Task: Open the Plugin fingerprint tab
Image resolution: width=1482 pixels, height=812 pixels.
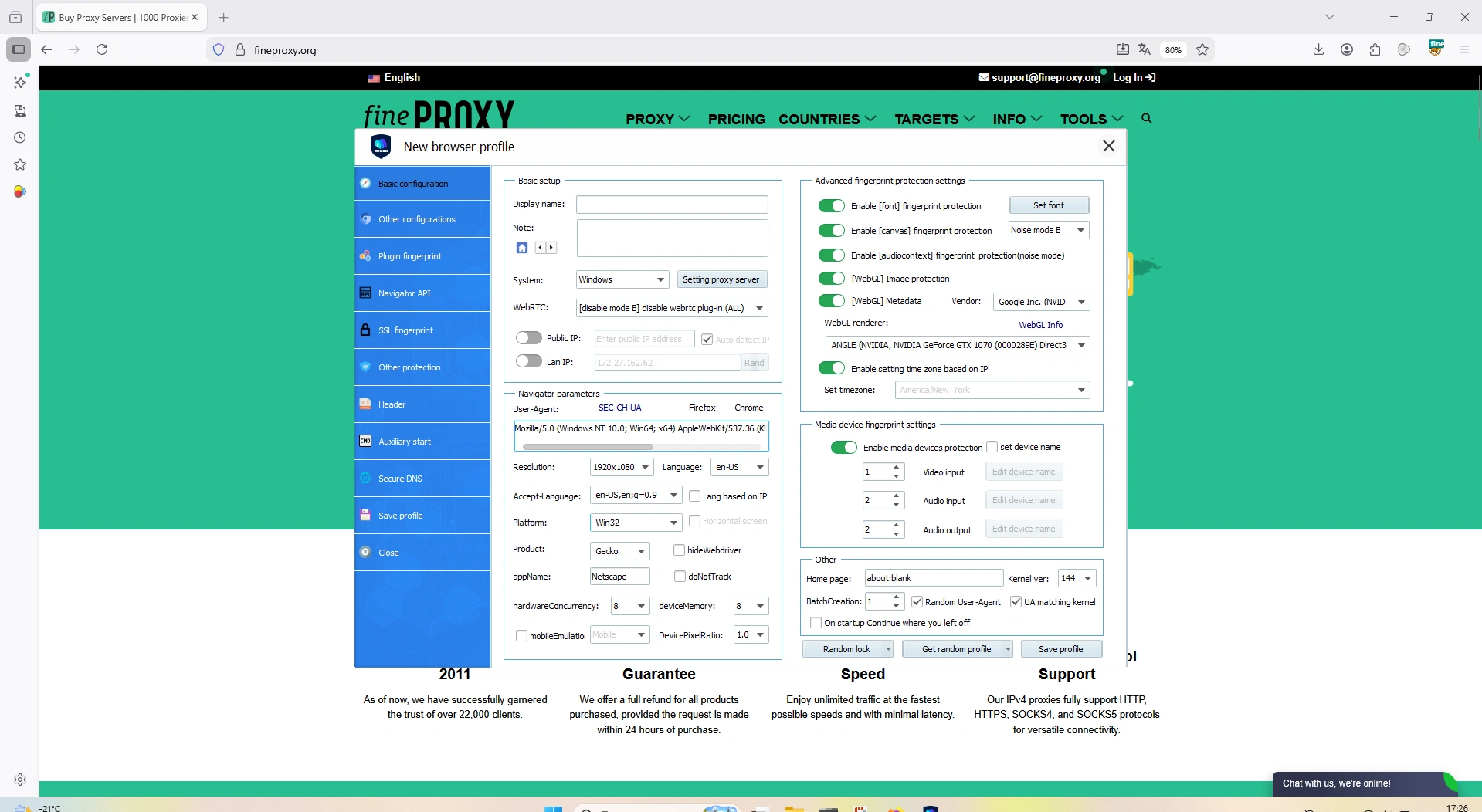Action: click(422, 256)
